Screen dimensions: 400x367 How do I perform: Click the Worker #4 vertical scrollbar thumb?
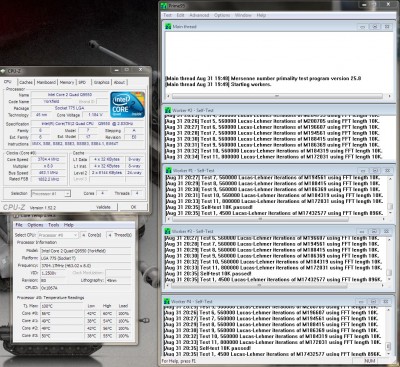[388, 346]
